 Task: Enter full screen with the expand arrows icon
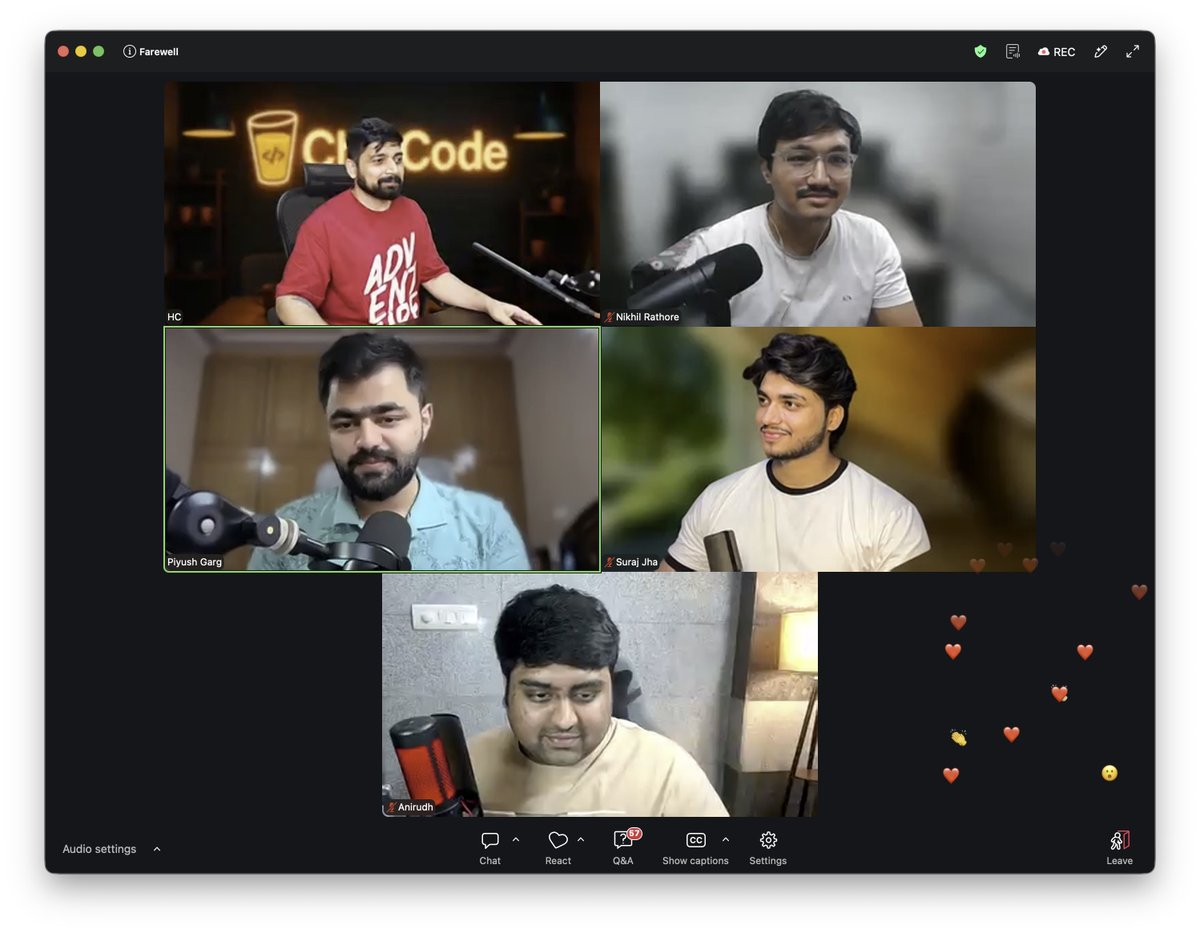(x=1132, y=51)
